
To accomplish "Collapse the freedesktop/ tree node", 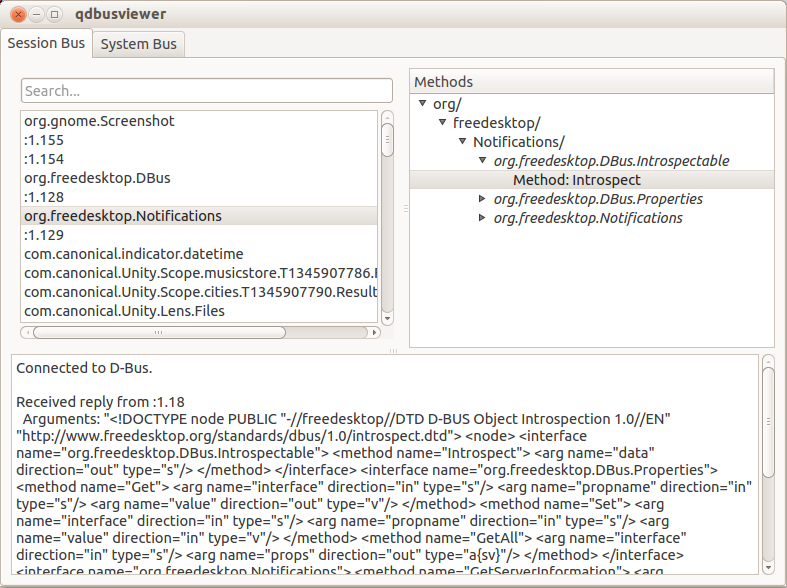I will (442, 122).
